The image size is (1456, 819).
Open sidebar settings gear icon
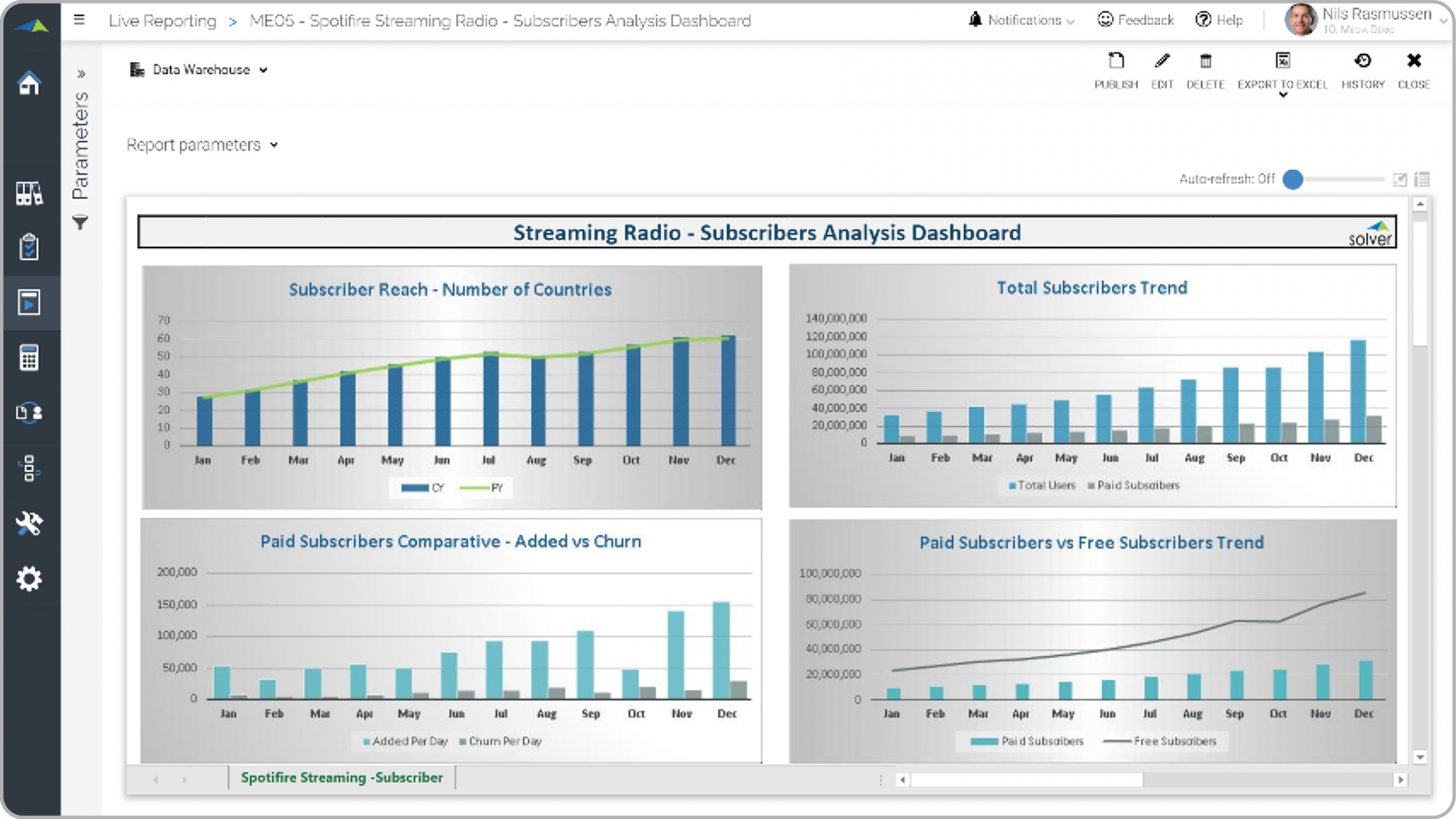30,579
